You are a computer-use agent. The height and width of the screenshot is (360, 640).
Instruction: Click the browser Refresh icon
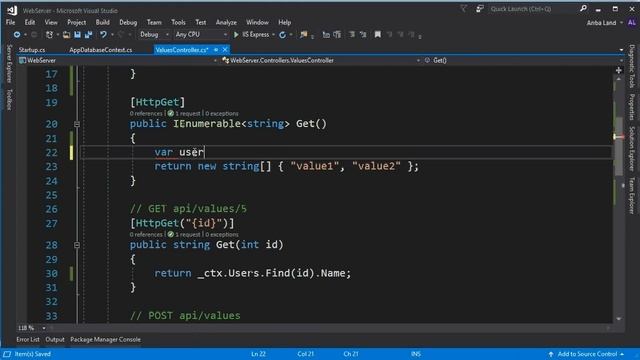282,35
